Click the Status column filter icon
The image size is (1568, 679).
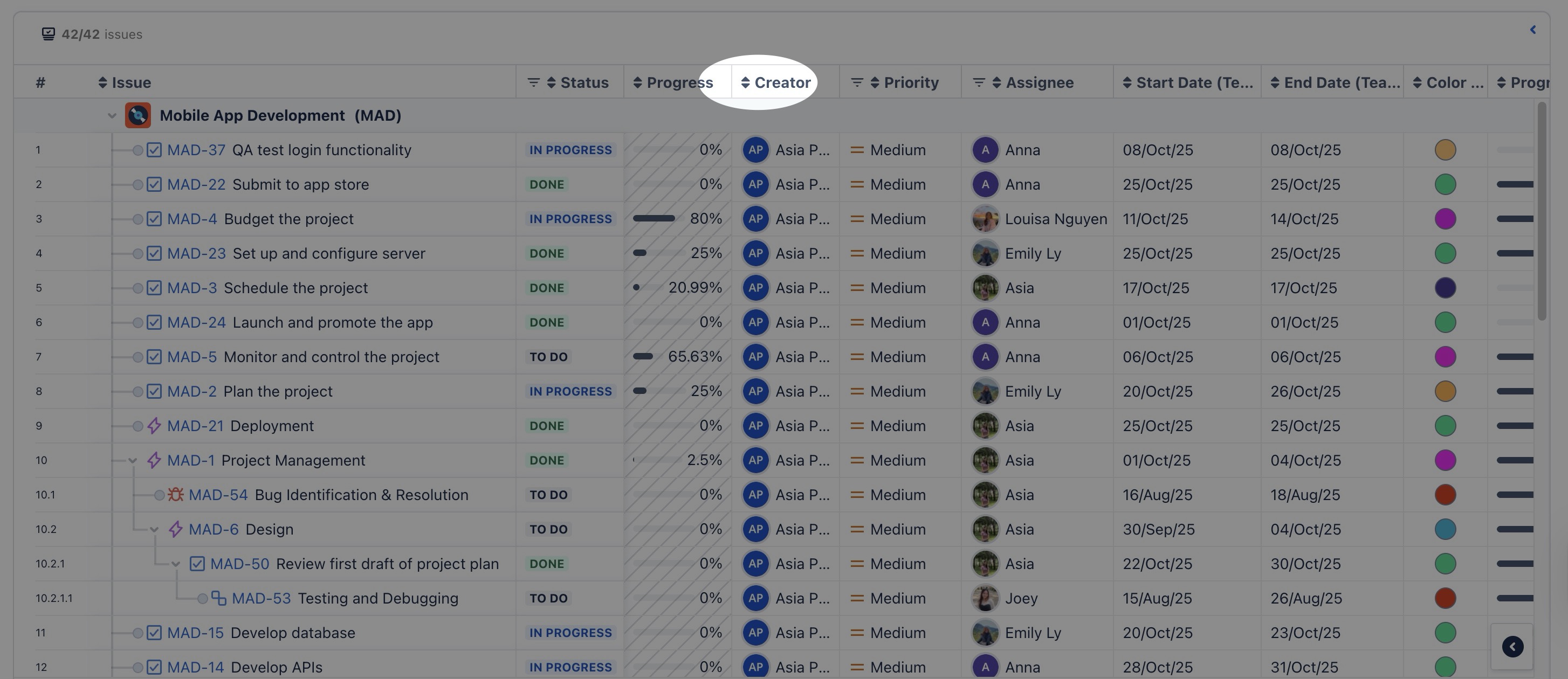tap(533, 82)
